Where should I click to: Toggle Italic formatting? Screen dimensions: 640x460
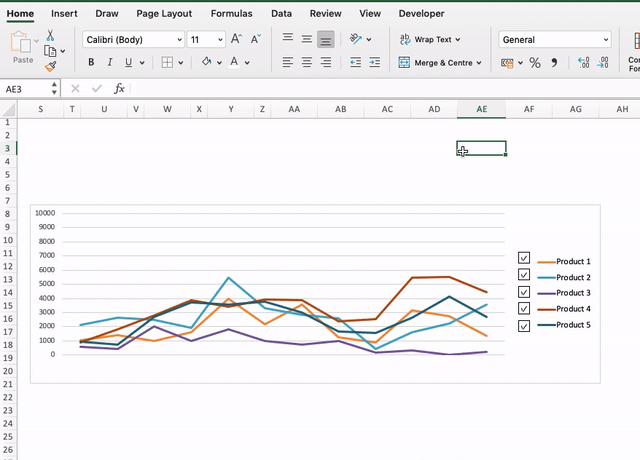[x=110, y=62]
